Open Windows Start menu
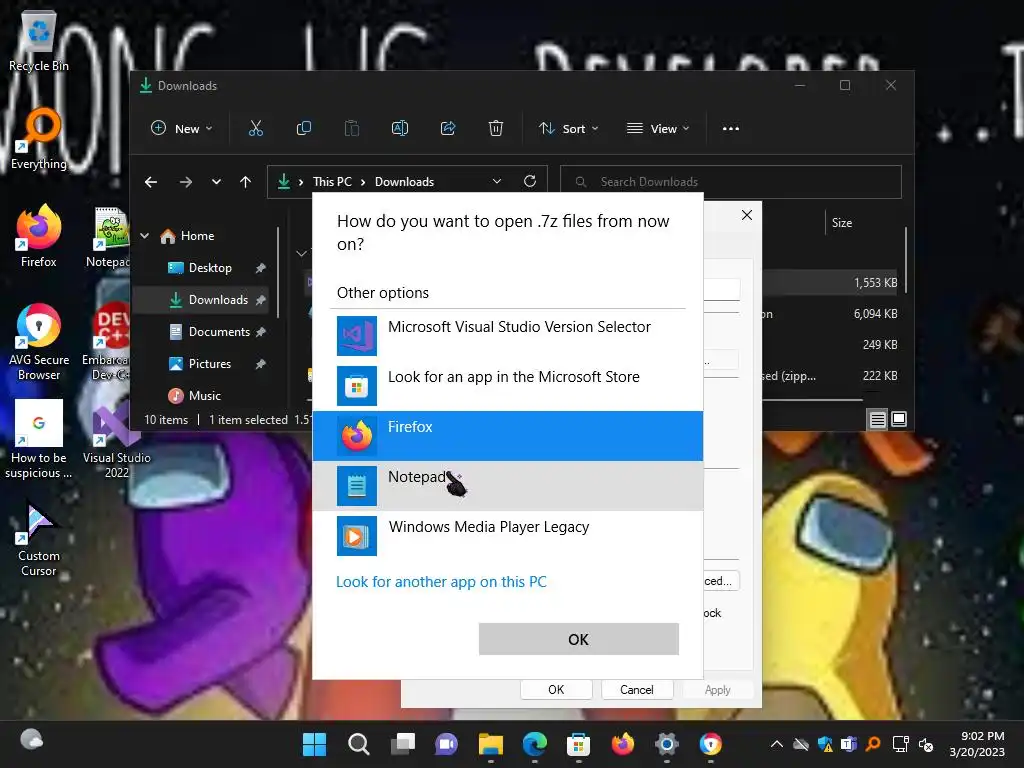This screenshot has width=1024, height=768. [314, 744]
